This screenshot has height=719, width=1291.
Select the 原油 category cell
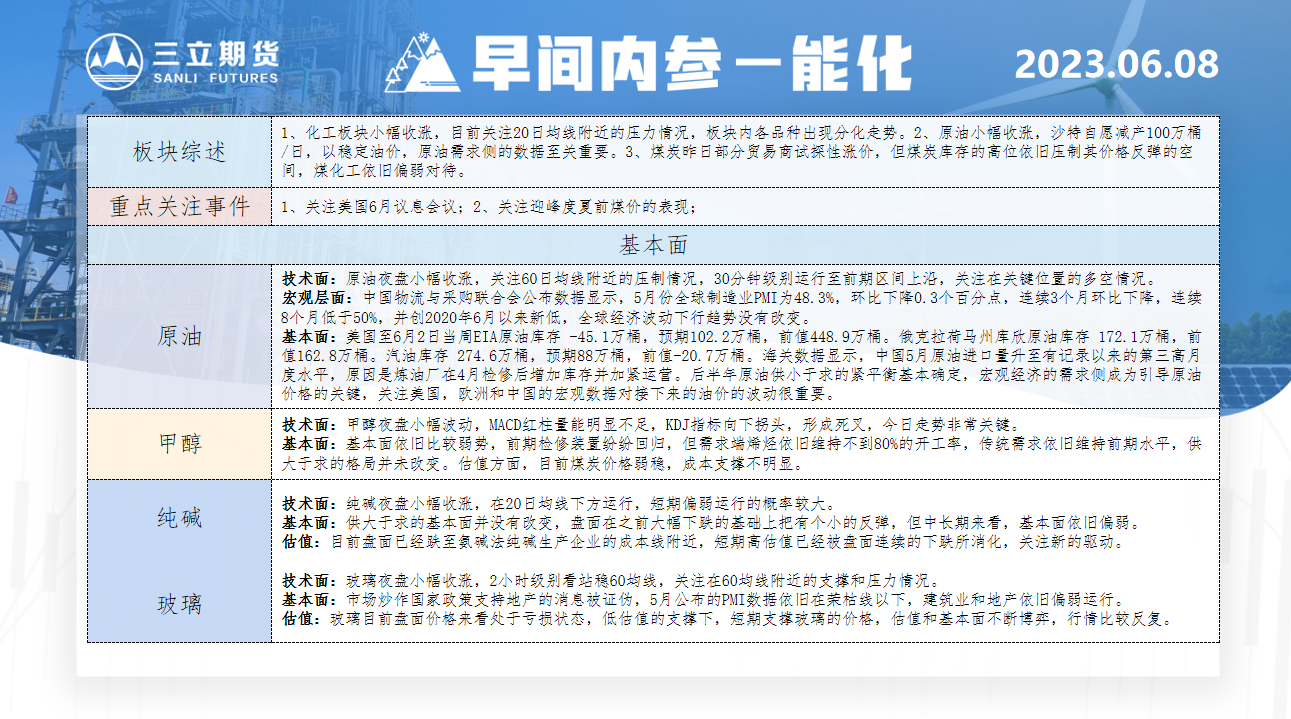(179, 336)
